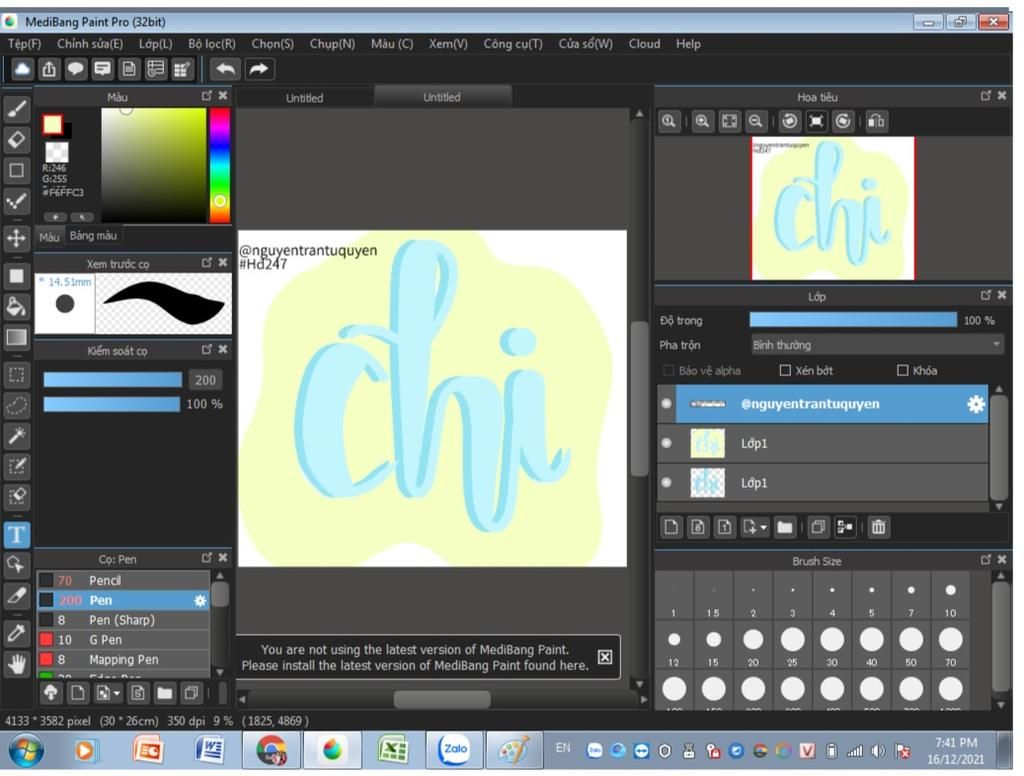This screenshot has height=776, width=1024.
Task: Delete layer with trash icon
Action: [878, 527]
